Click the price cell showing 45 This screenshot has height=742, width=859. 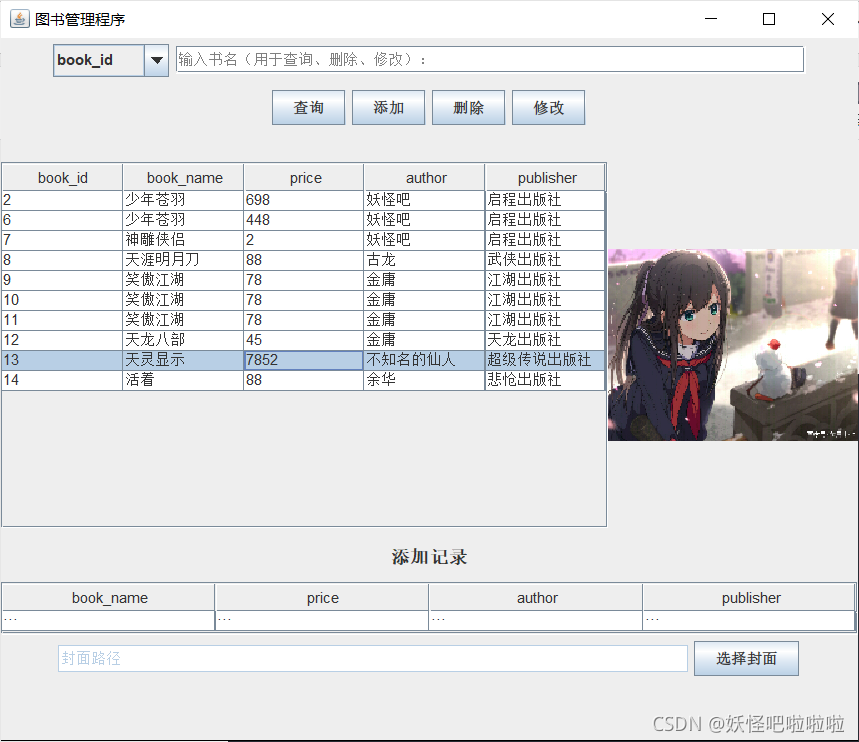pyautogui.click(x=303, y=340)
